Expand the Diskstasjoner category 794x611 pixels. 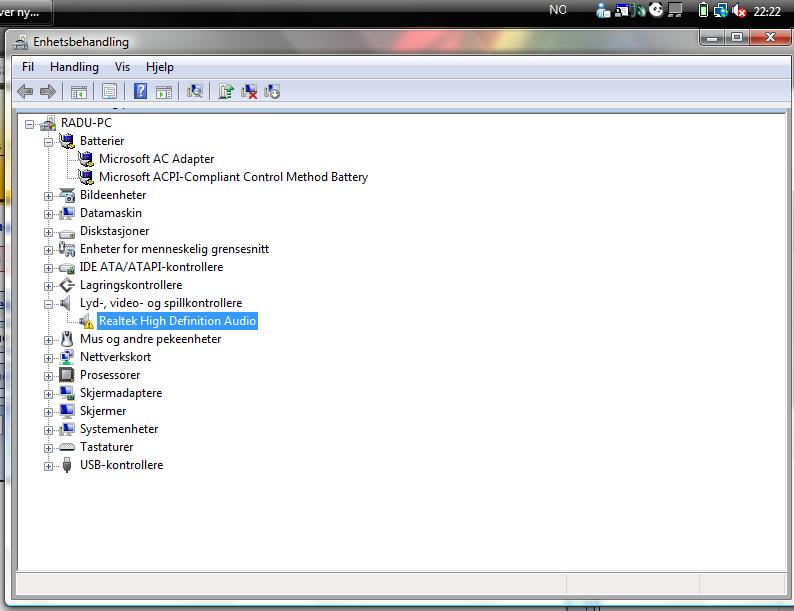(x=48, y=232)
